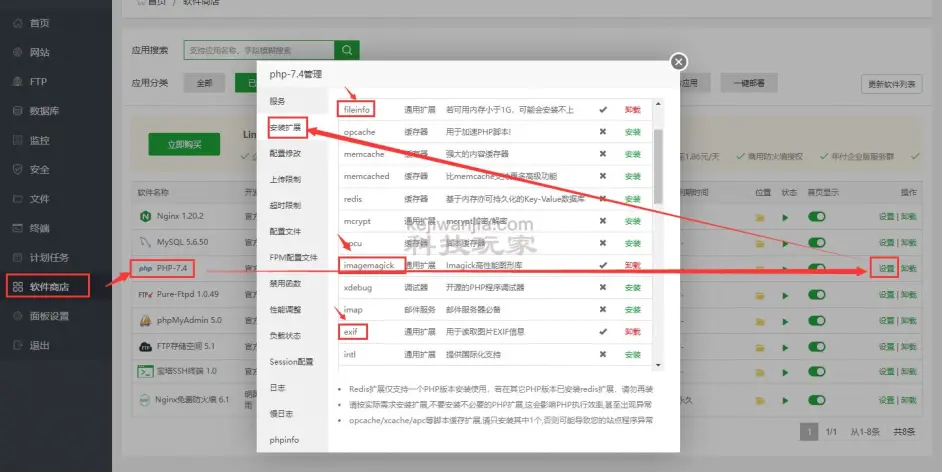942x472 pixels.
Task: Click the extension list scroll up arrow
Action: point(658,103)
